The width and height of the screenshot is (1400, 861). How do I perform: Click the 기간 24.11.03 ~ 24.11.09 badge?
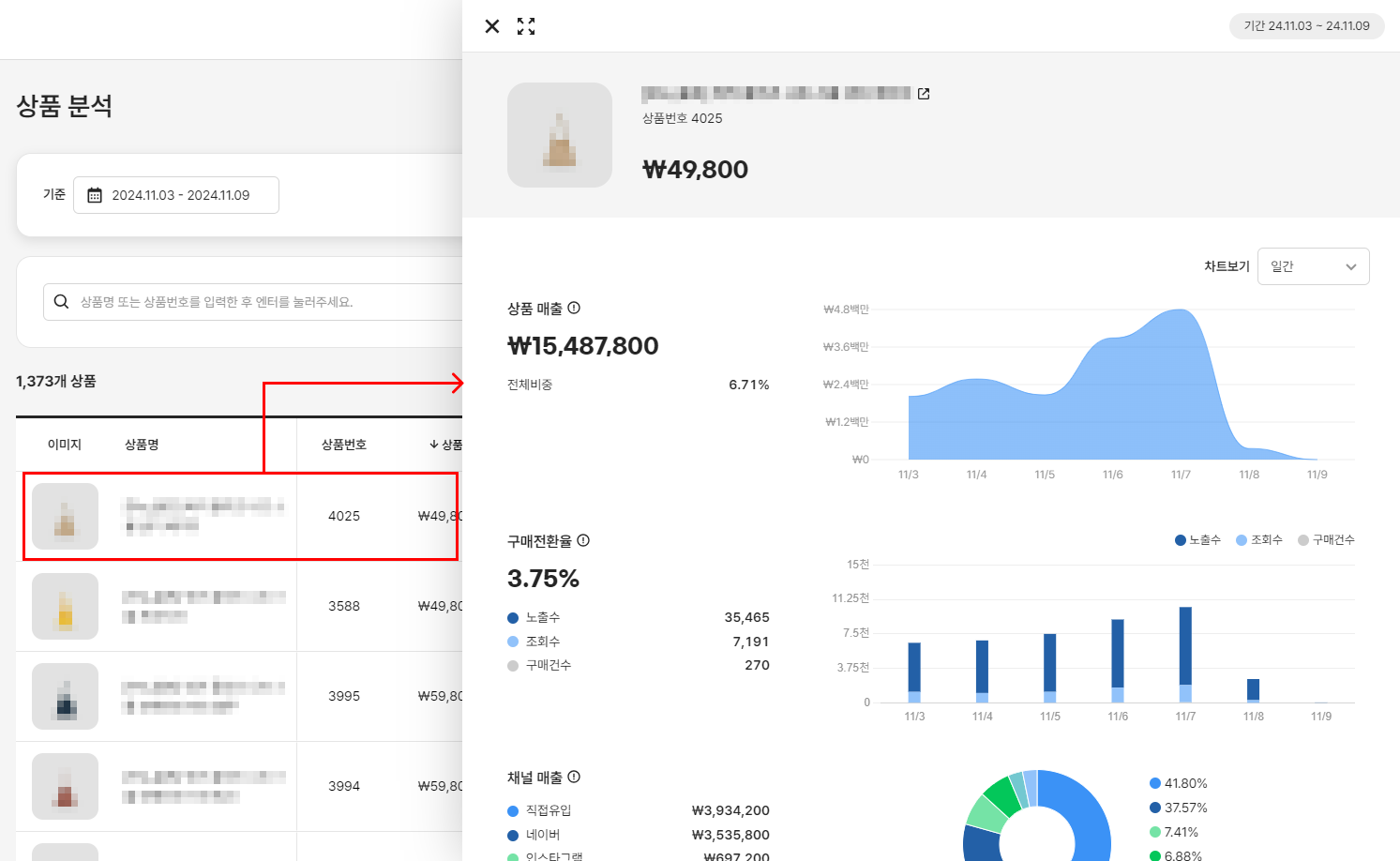1306,26
